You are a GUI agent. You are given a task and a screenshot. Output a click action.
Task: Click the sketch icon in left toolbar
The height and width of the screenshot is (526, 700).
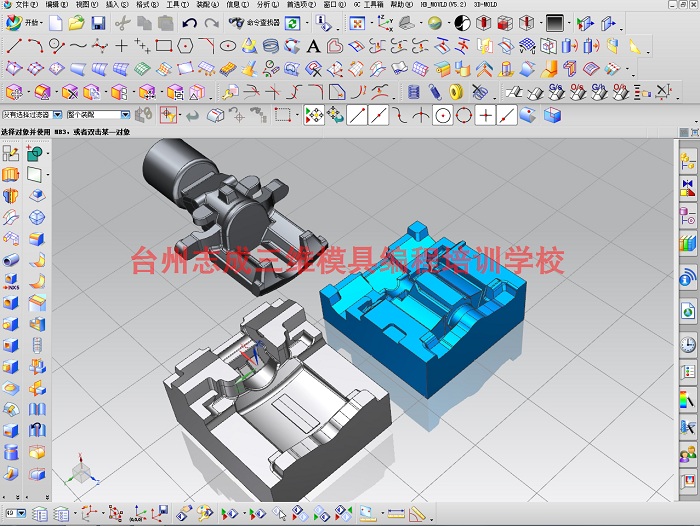tap(11, 153)
